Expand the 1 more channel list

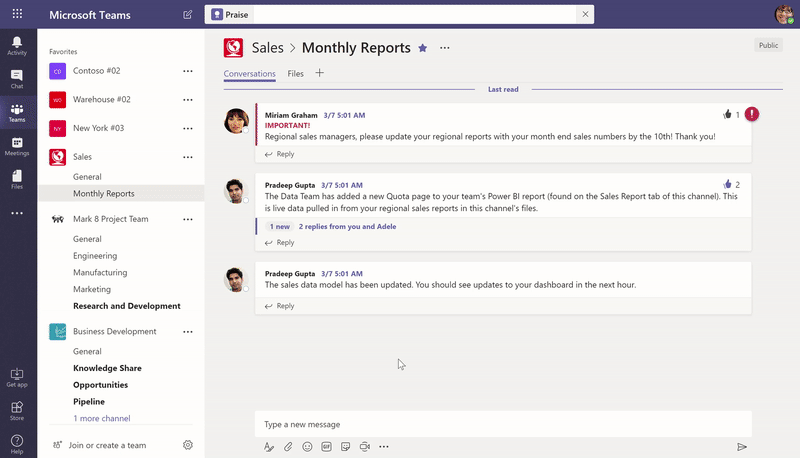coord(101,418)
